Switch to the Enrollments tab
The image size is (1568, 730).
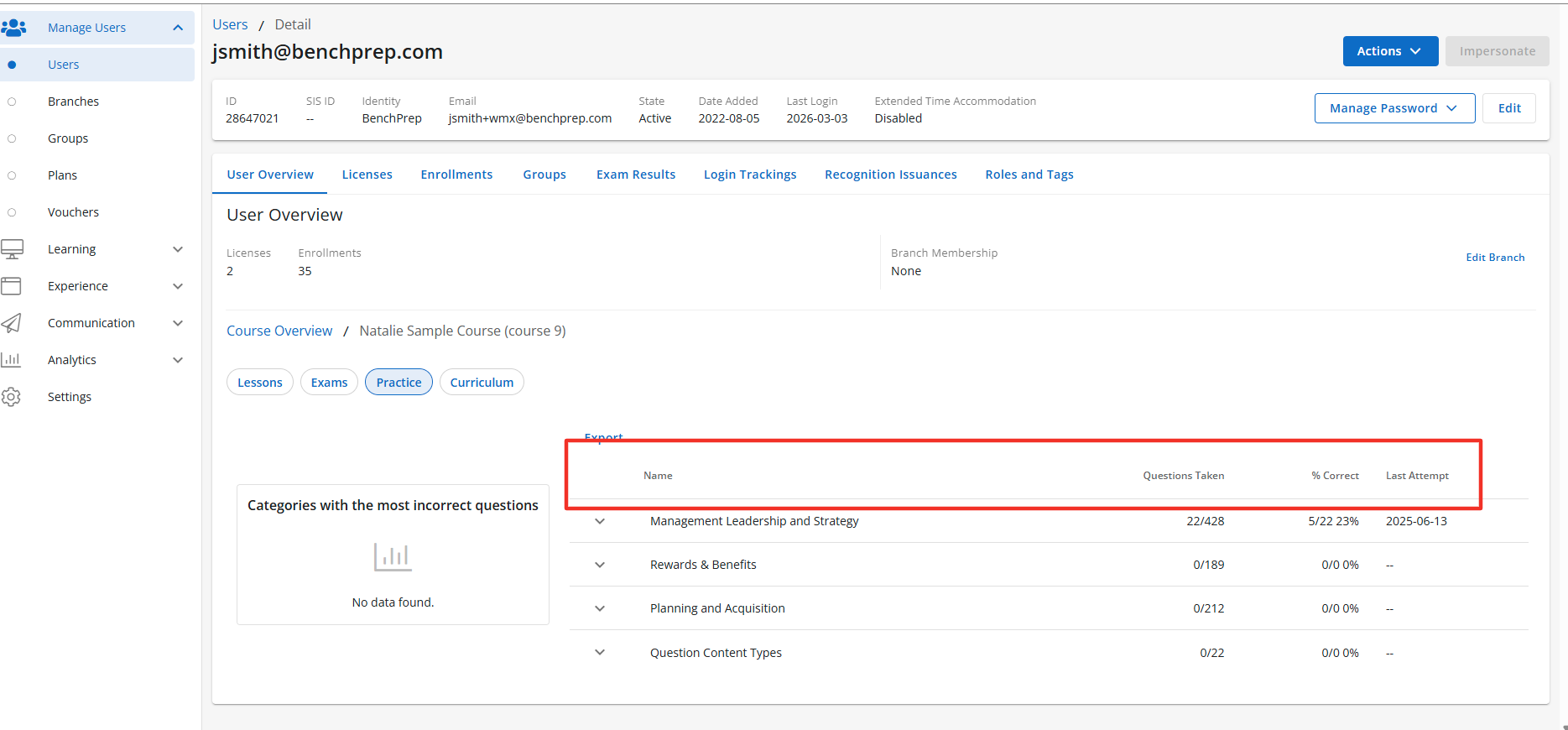tap(456, 175)
